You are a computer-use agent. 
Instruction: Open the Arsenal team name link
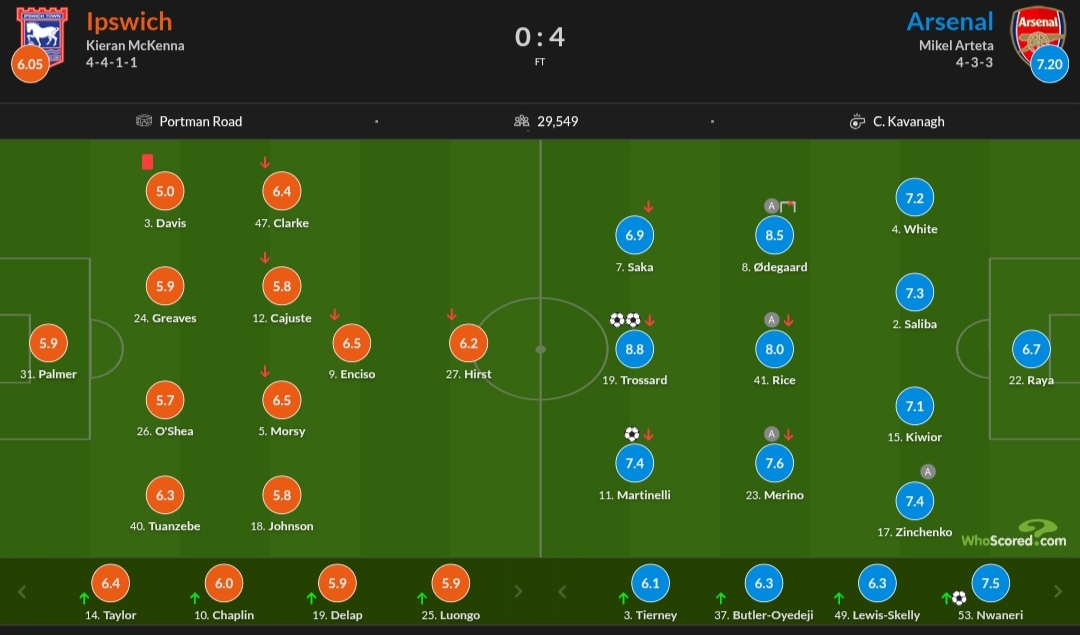pos(950,21)
